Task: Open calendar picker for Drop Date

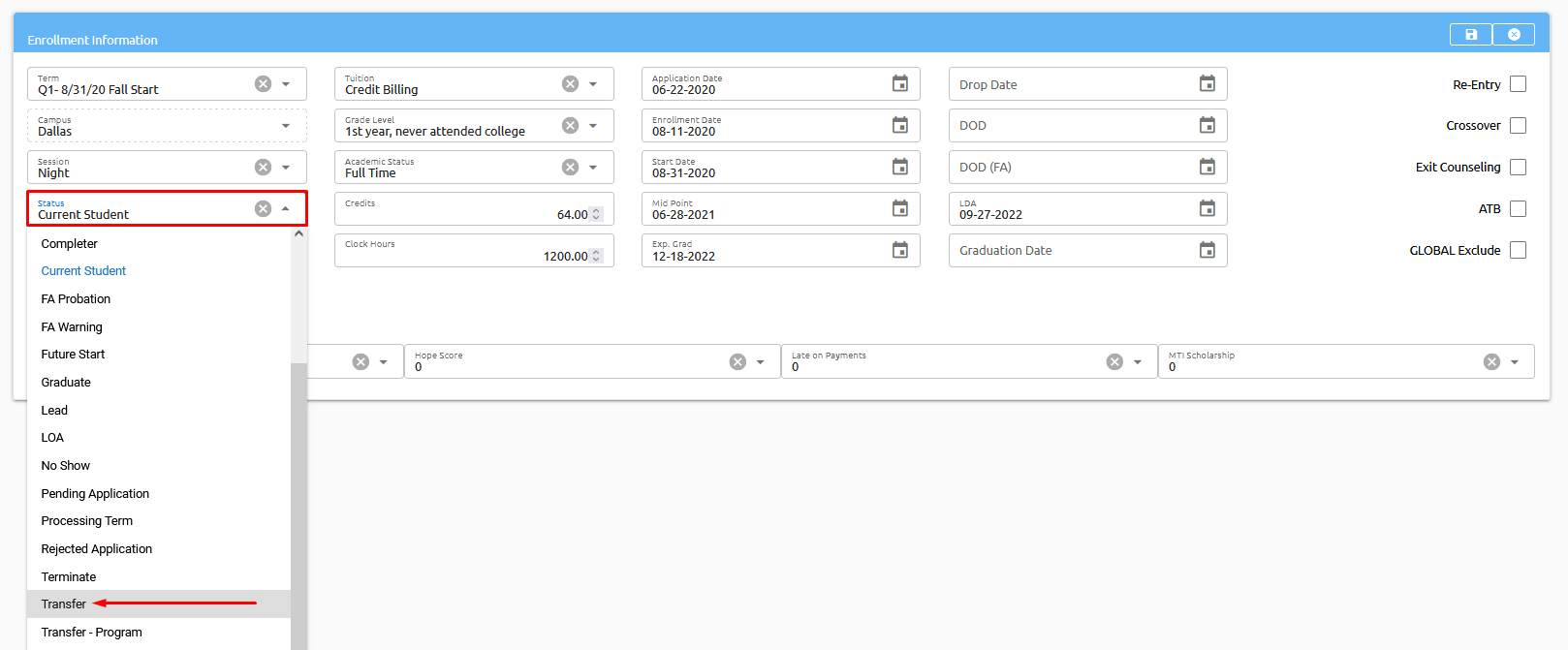Action: pos(1207,84)
